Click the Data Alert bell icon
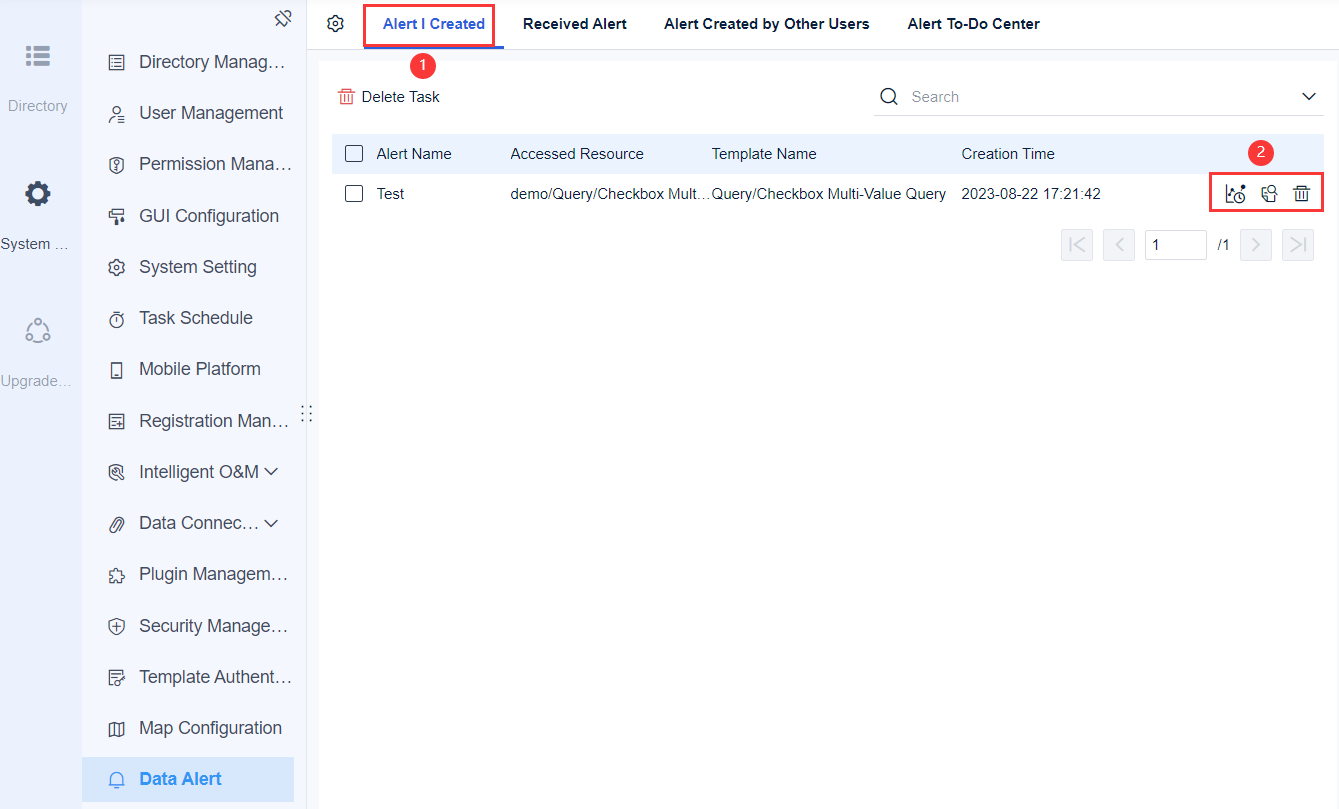Viewport: 1339px width, 809px height. click(117, 780)
